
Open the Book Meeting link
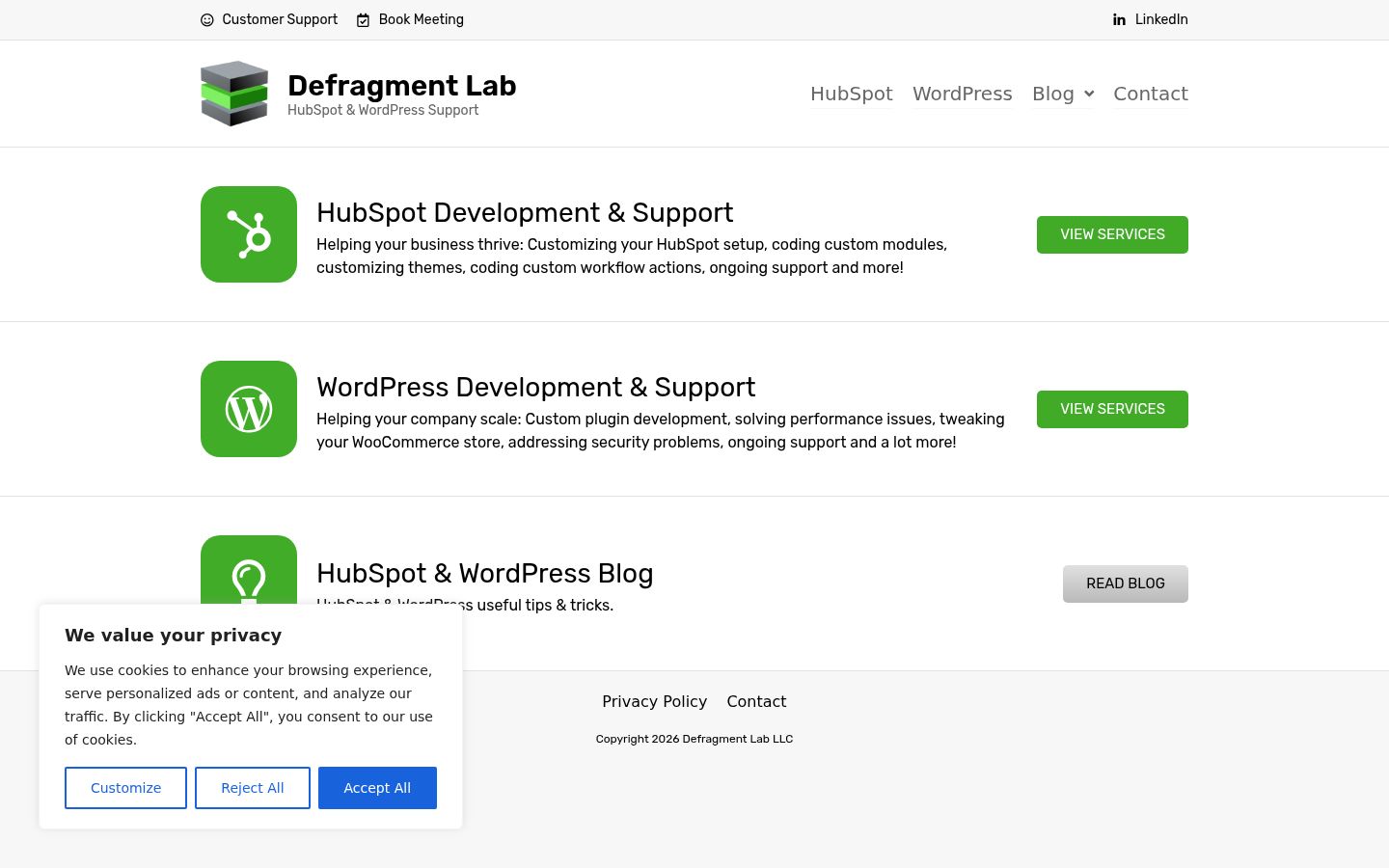click(422, 19)
